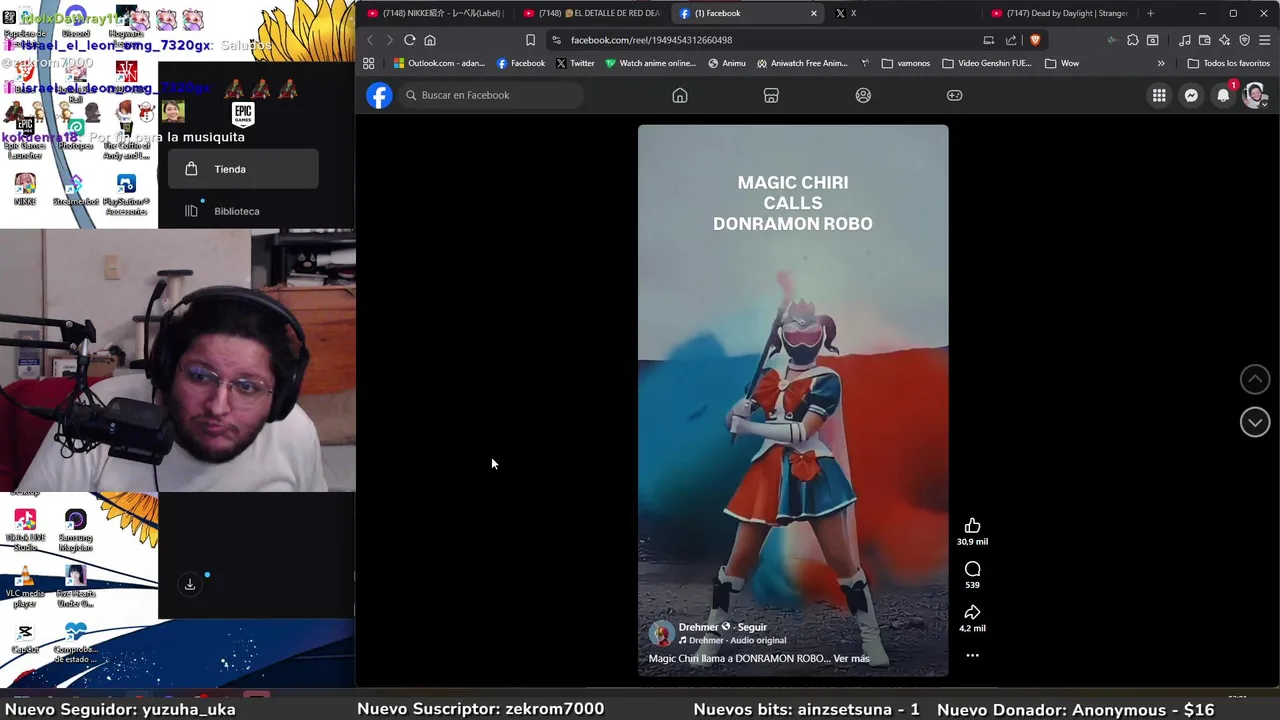Open the browser extensions puzzle icon
The width and height of the screenshot is (1280, 720).
1132,40
